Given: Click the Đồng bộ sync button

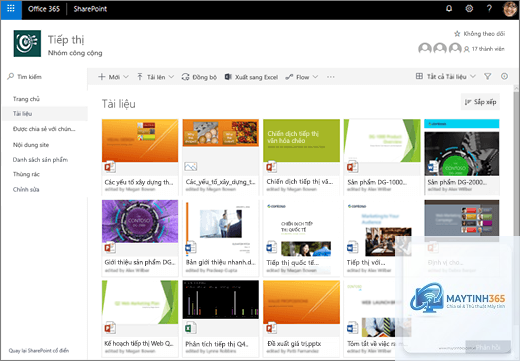Looking at the screenshot, I should 199,77.
